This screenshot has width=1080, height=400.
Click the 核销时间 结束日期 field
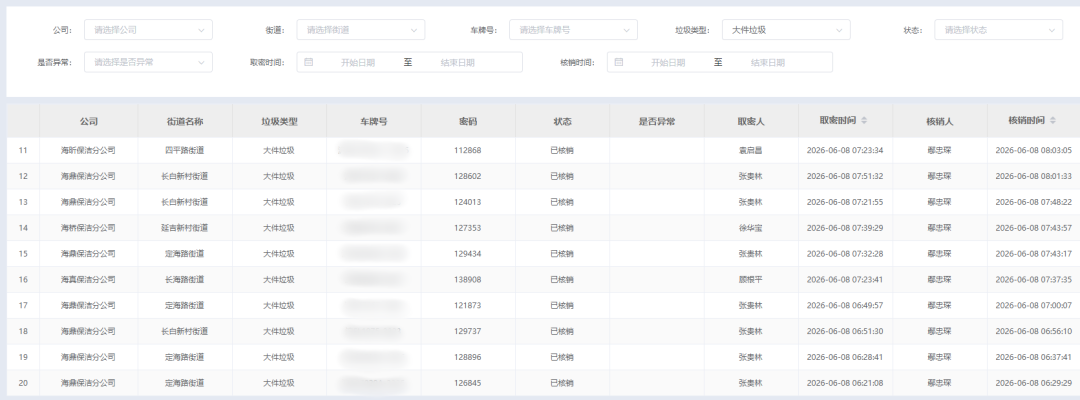pyautogui.click(x=767, y=62)
